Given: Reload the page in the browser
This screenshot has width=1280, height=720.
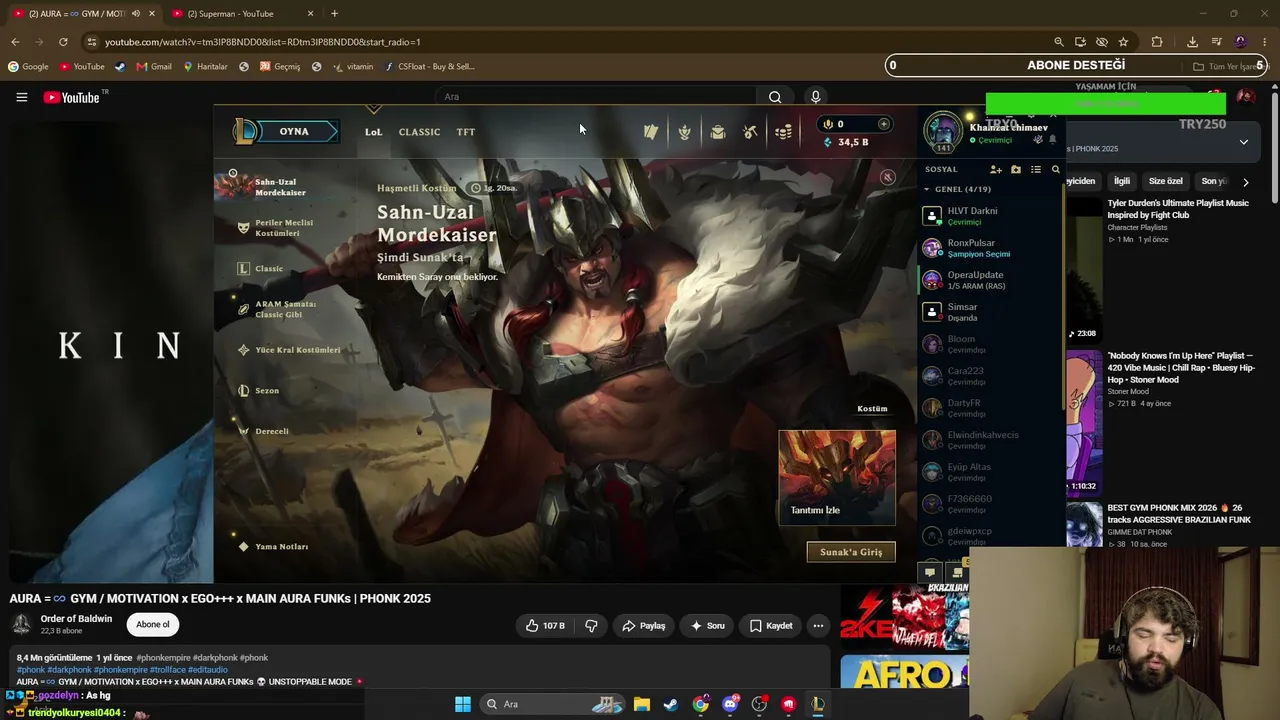Looking at the screenshot, I should click(63, 42).
